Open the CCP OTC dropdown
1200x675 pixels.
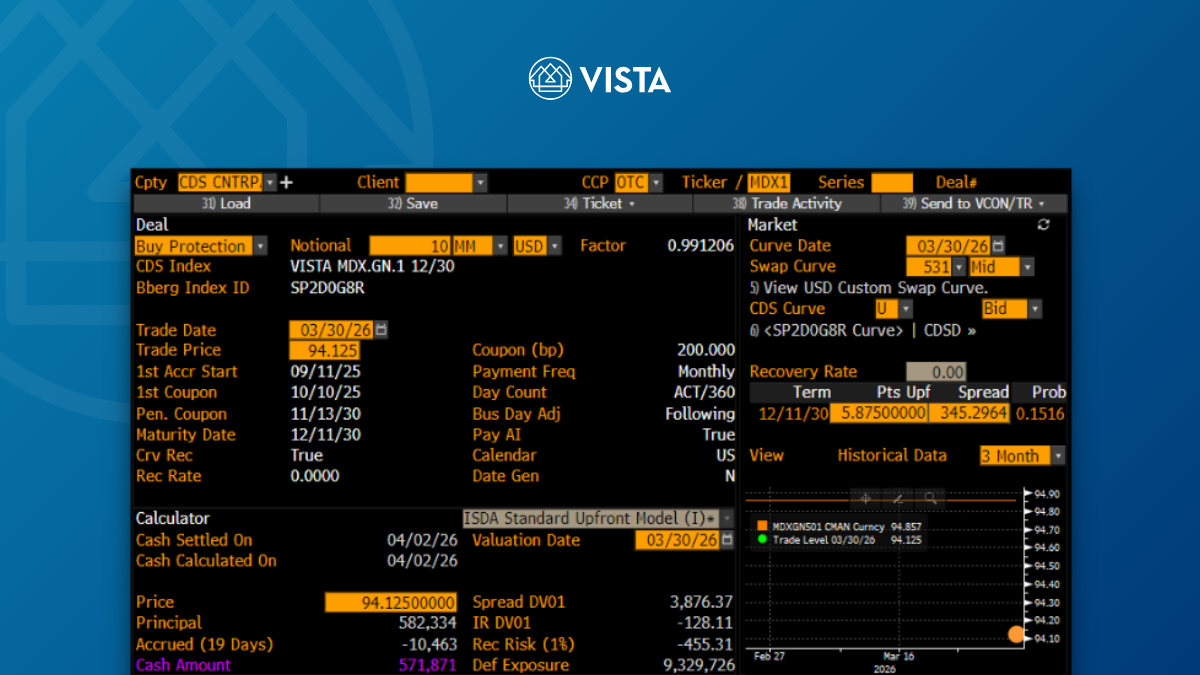tap(656, 183)
